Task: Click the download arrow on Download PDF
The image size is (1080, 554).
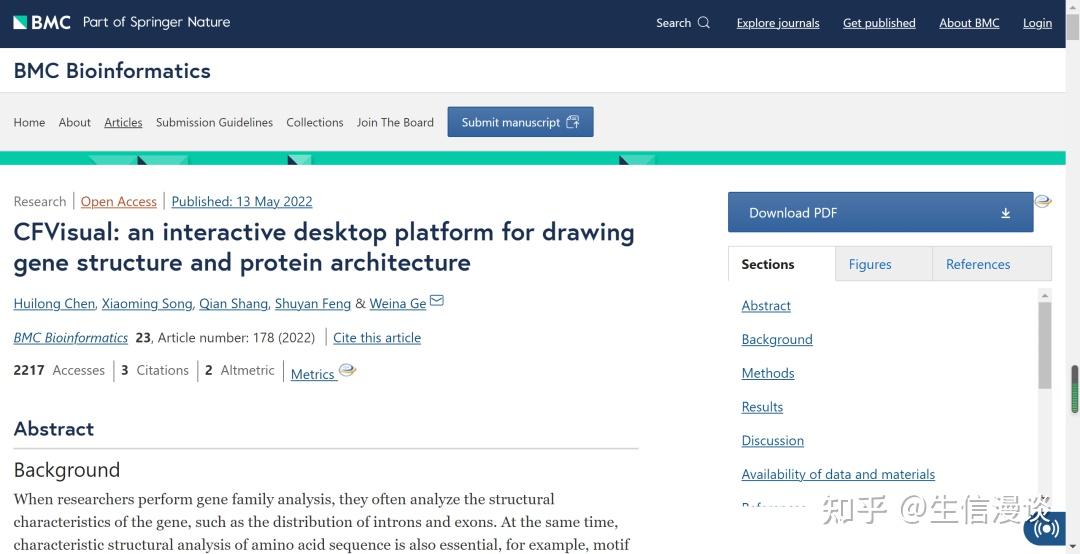Action: (1006, 214)
